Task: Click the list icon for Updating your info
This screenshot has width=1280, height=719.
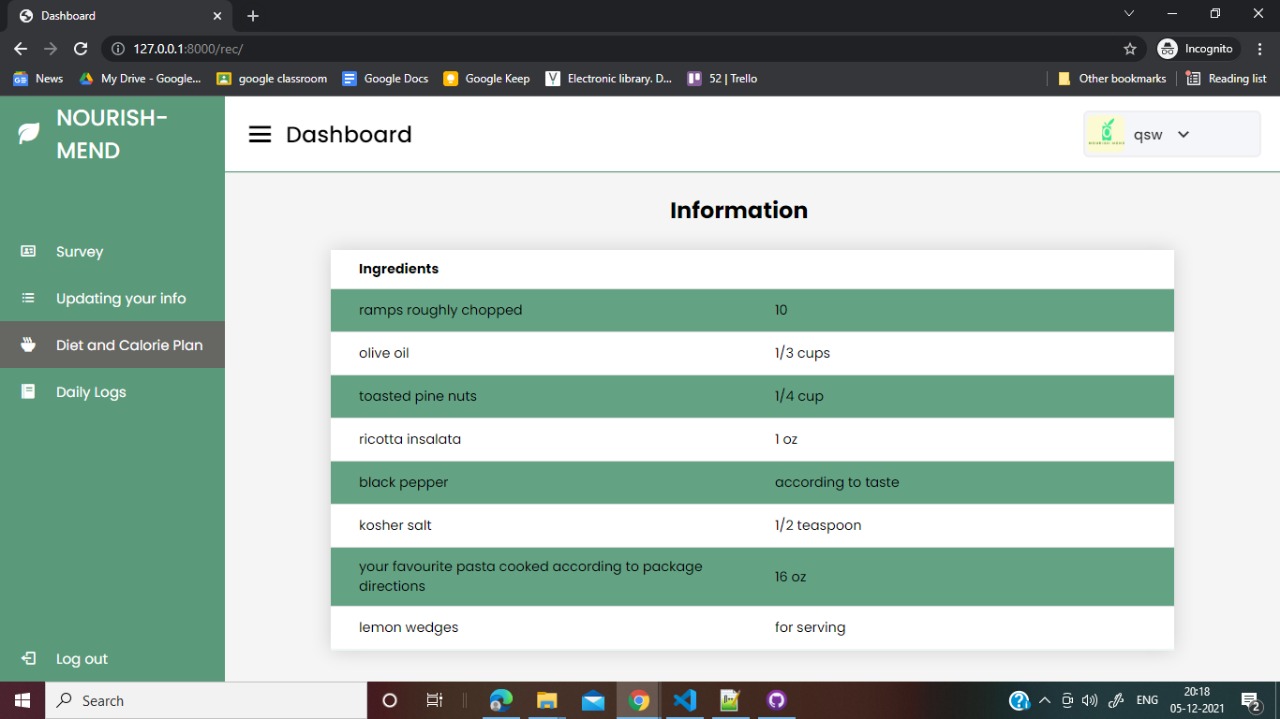Action: [28, 298]
